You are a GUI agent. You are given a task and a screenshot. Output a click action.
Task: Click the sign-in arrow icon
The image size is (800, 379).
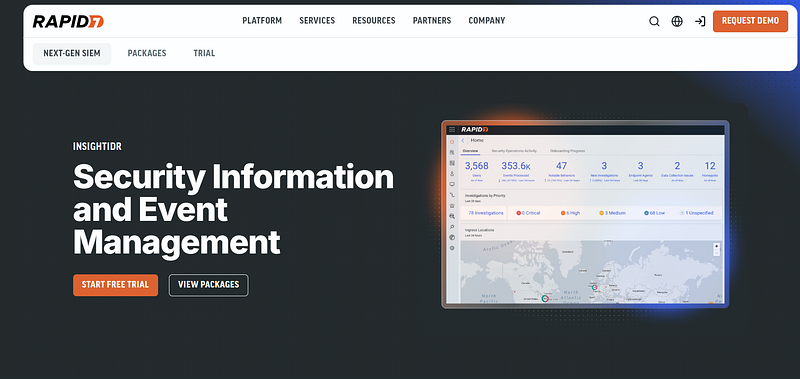click(700, 21)
